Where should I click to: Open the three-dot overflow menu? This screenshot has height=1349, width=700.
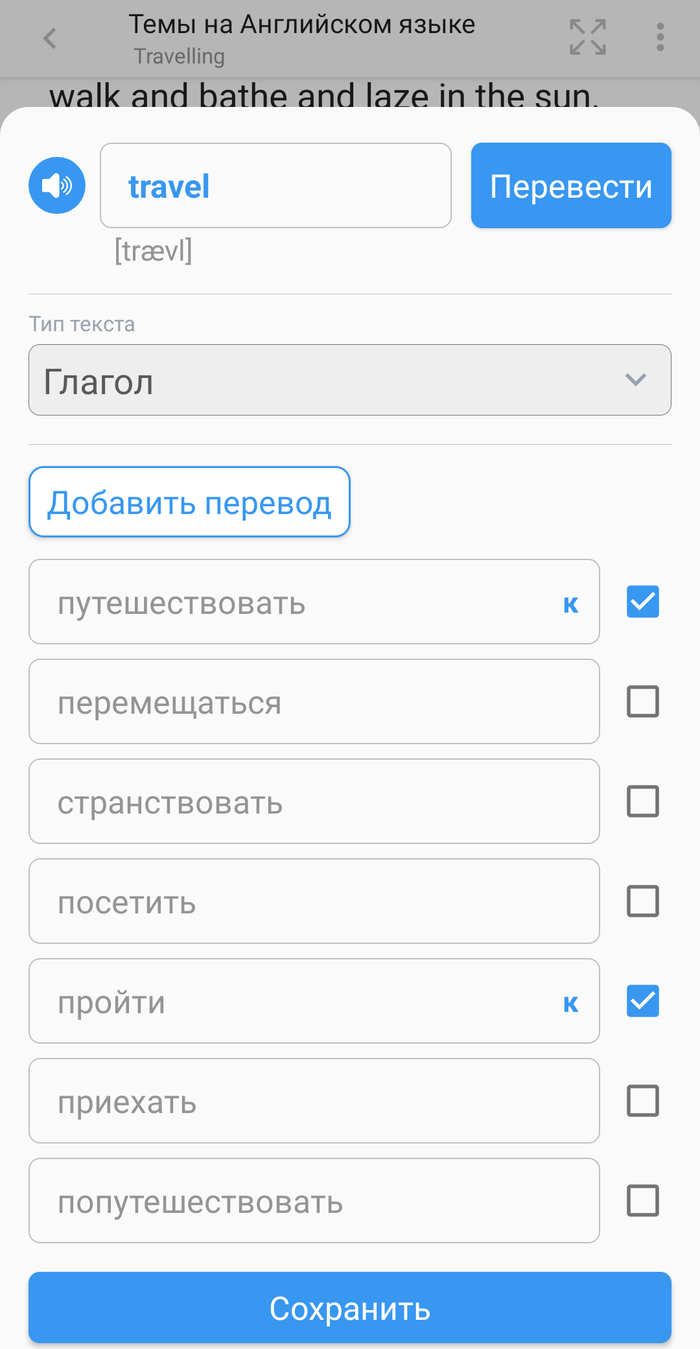coord(660,37)
